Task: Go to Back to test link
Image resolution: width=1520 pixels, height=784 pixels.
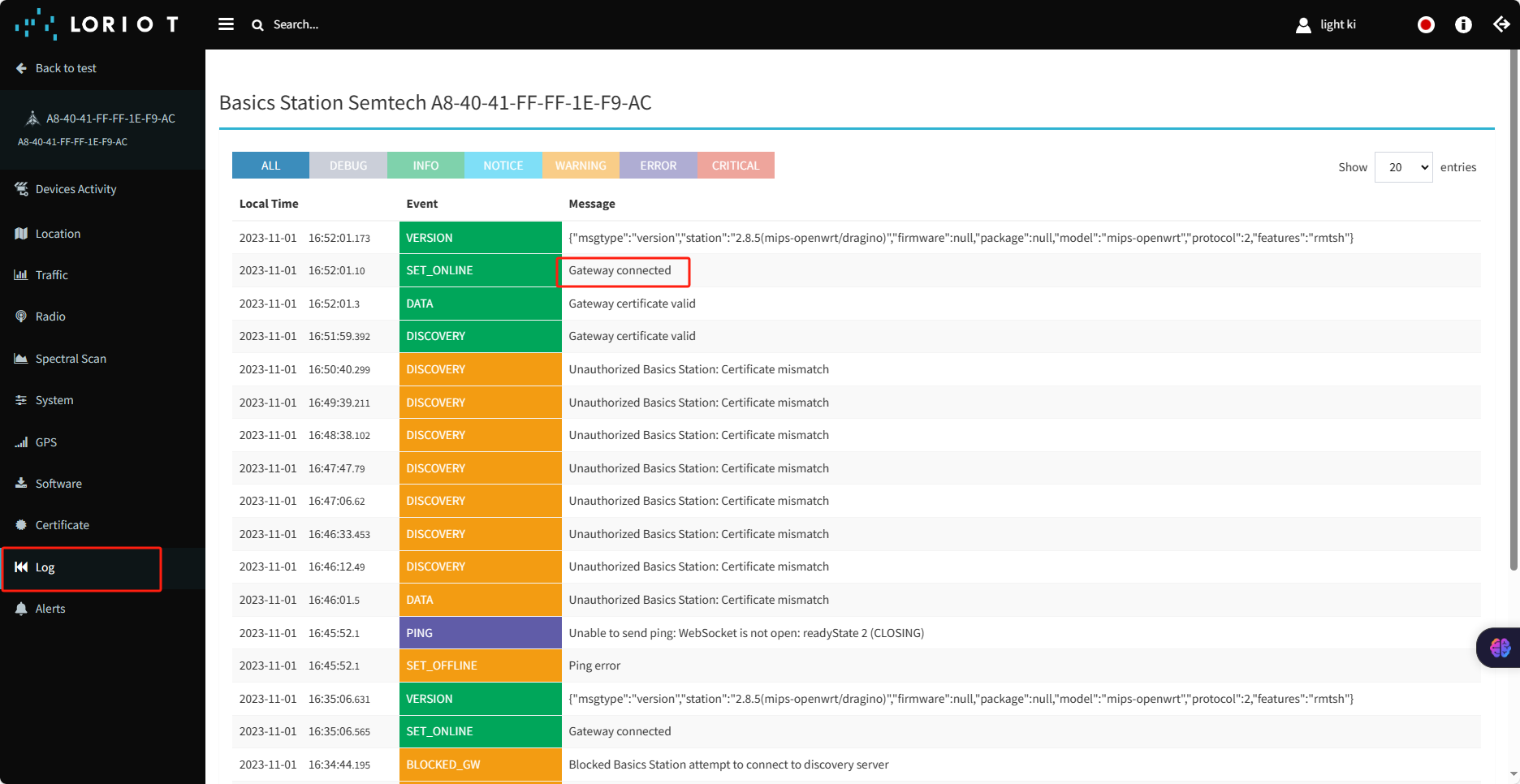Action: (66, 68)
